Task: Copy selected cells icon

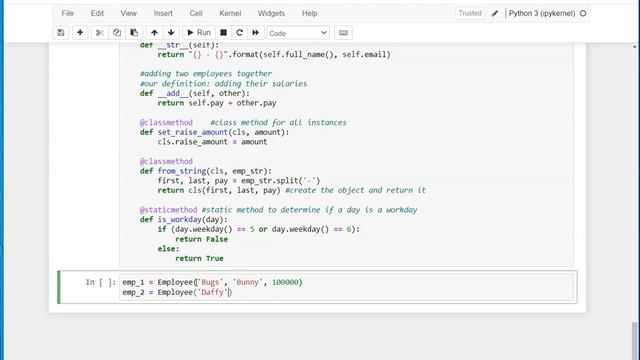Action: [117, 33]
